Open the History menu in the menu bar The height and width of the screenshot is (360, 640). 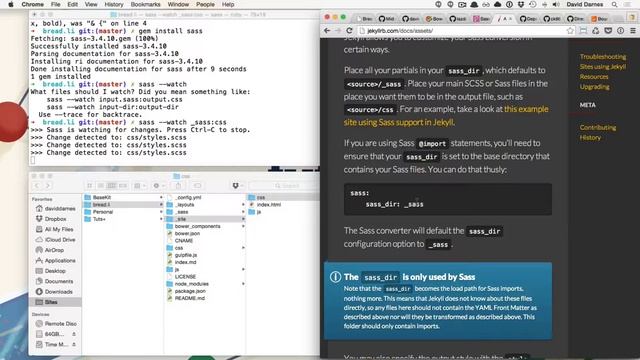click(x=114, y=4)
